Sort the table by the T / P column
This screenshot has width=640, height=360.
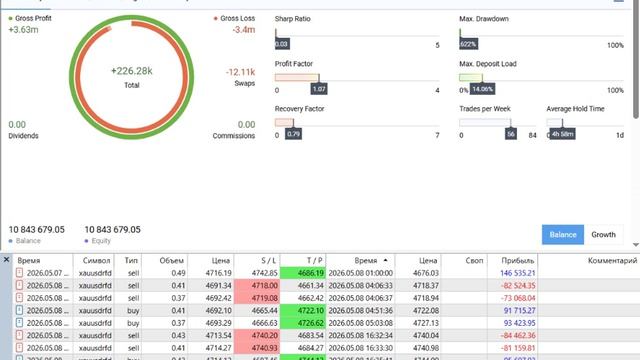point(303,260)
